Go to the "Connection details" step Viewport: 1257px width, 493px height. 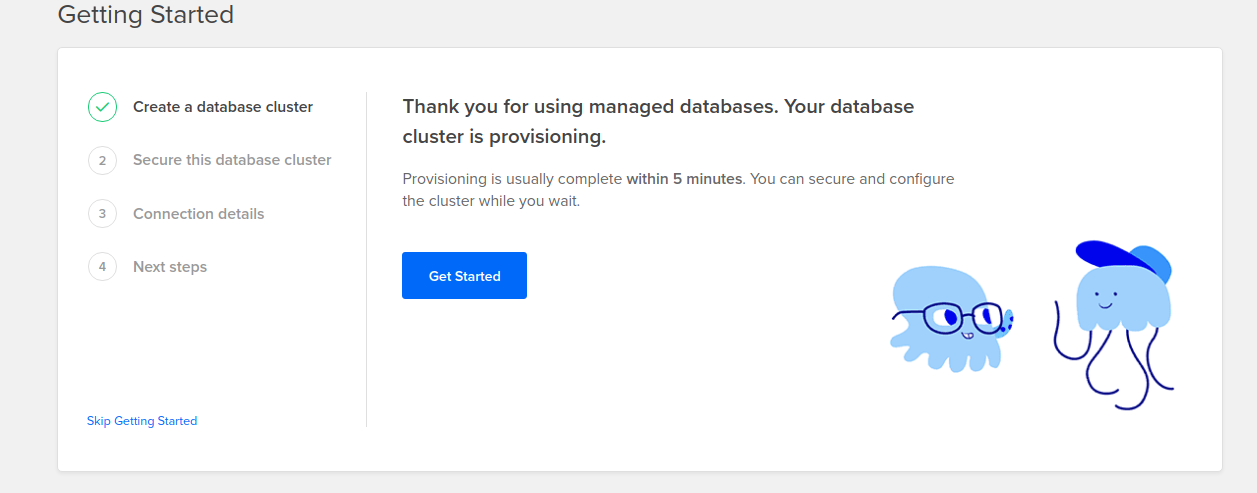(x=198, y=214)
